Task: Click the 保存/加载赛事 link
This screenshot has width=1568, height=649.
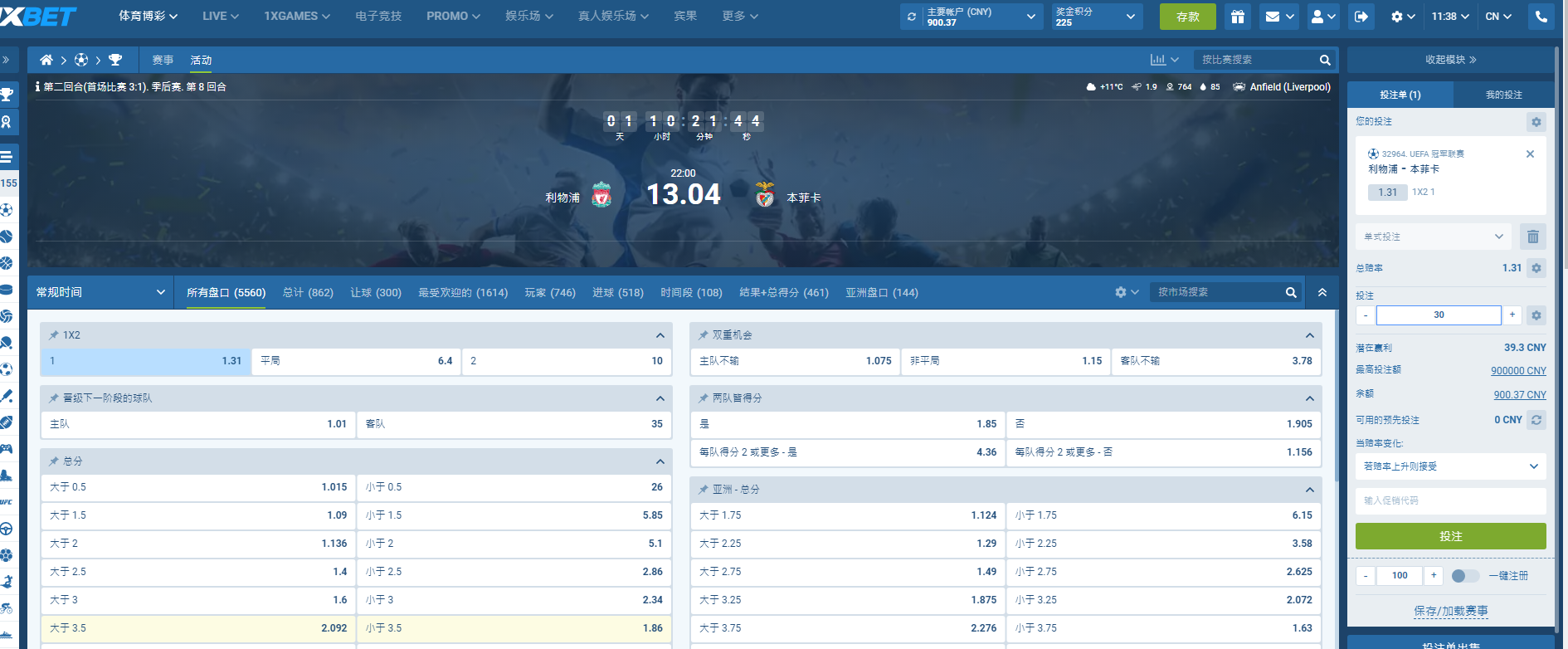Action: pyautogui.click(x=1450, y=611)
